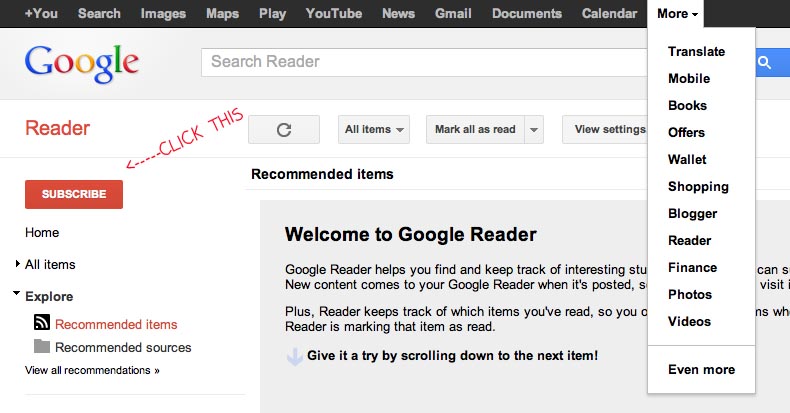Click the folder icon beside Recommended sources
Screen dimensions: 790x413
tap(42, 347)
